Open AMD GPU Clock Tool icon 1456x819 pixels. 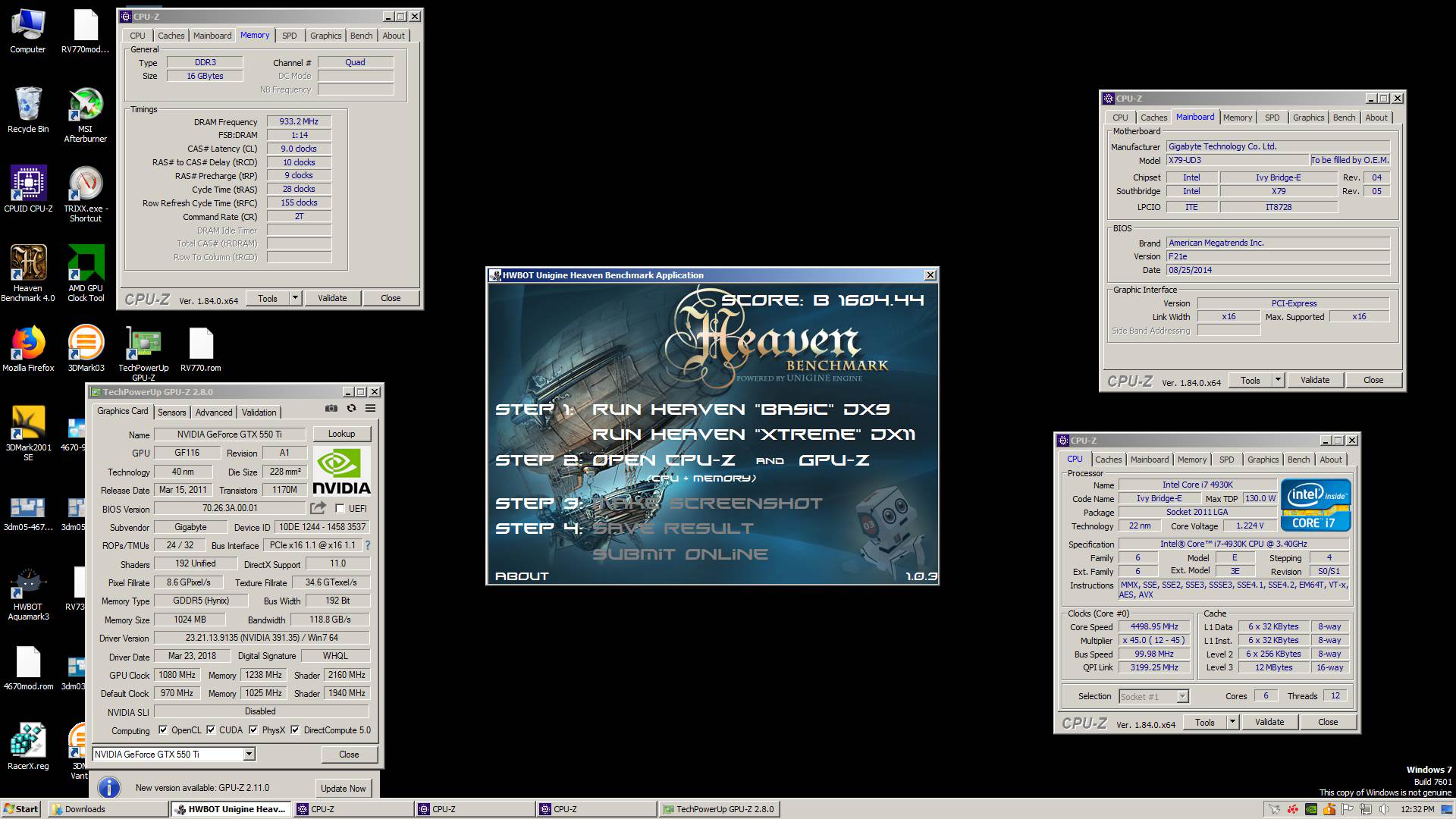[x=86, y=275]
